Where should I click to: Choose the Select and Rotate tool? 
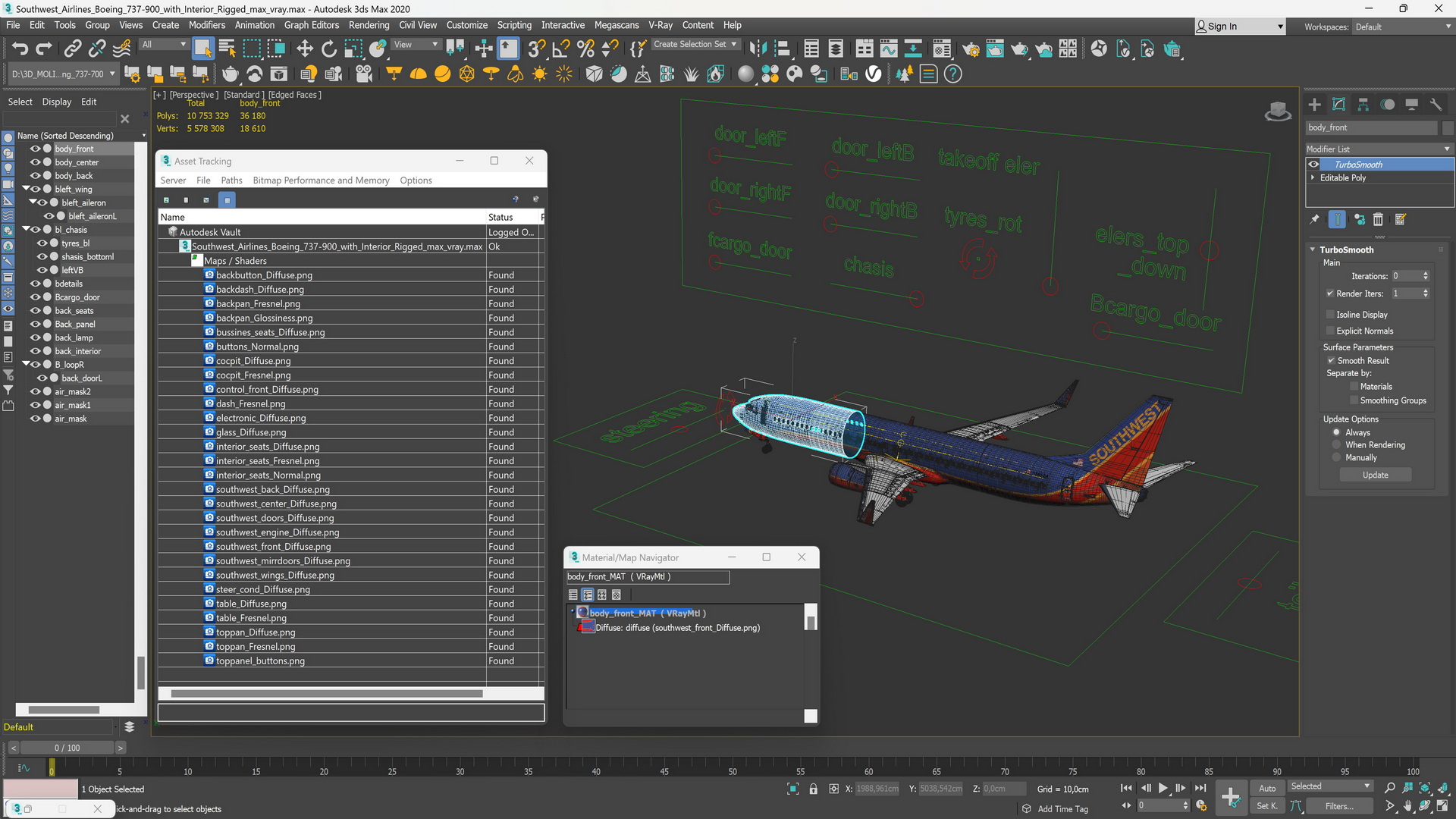click(329, 49)
